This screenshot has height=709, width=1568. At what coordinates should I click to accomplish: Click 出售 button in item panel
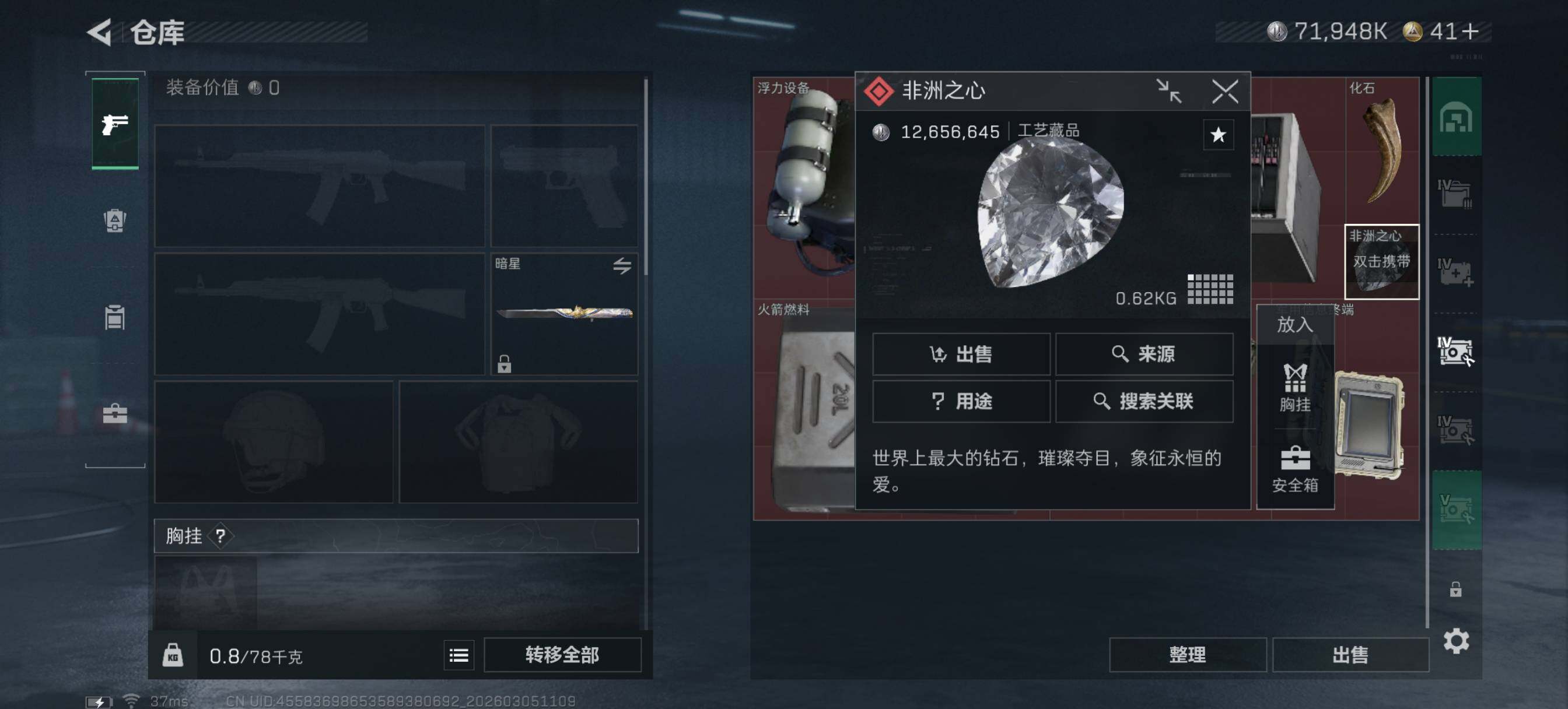pyautogui.click(x=961, y=353)
